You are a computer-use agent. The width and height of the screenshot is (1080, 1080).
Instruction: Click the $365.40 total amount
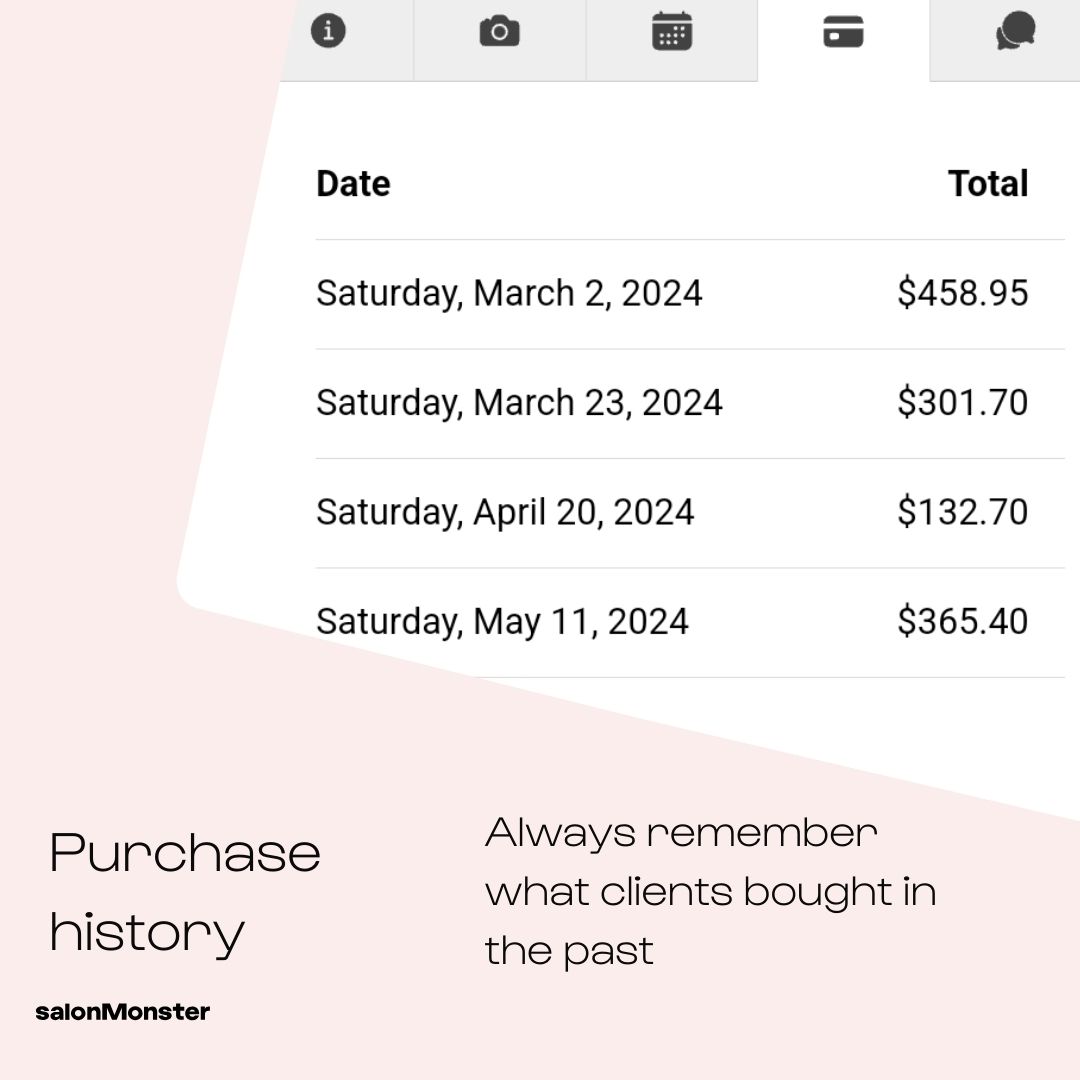(x=962, y=621)
